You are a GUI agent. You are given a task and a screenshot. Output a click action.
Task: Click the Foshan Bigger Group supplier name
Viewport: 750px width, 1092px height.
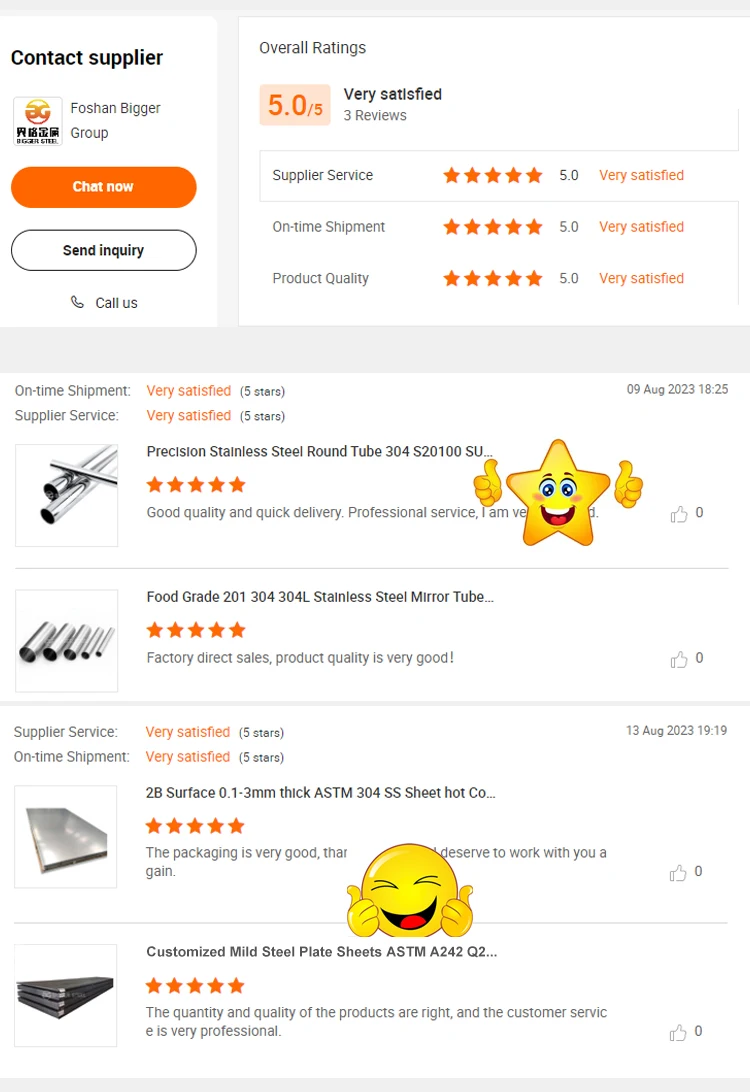[116, 120]
